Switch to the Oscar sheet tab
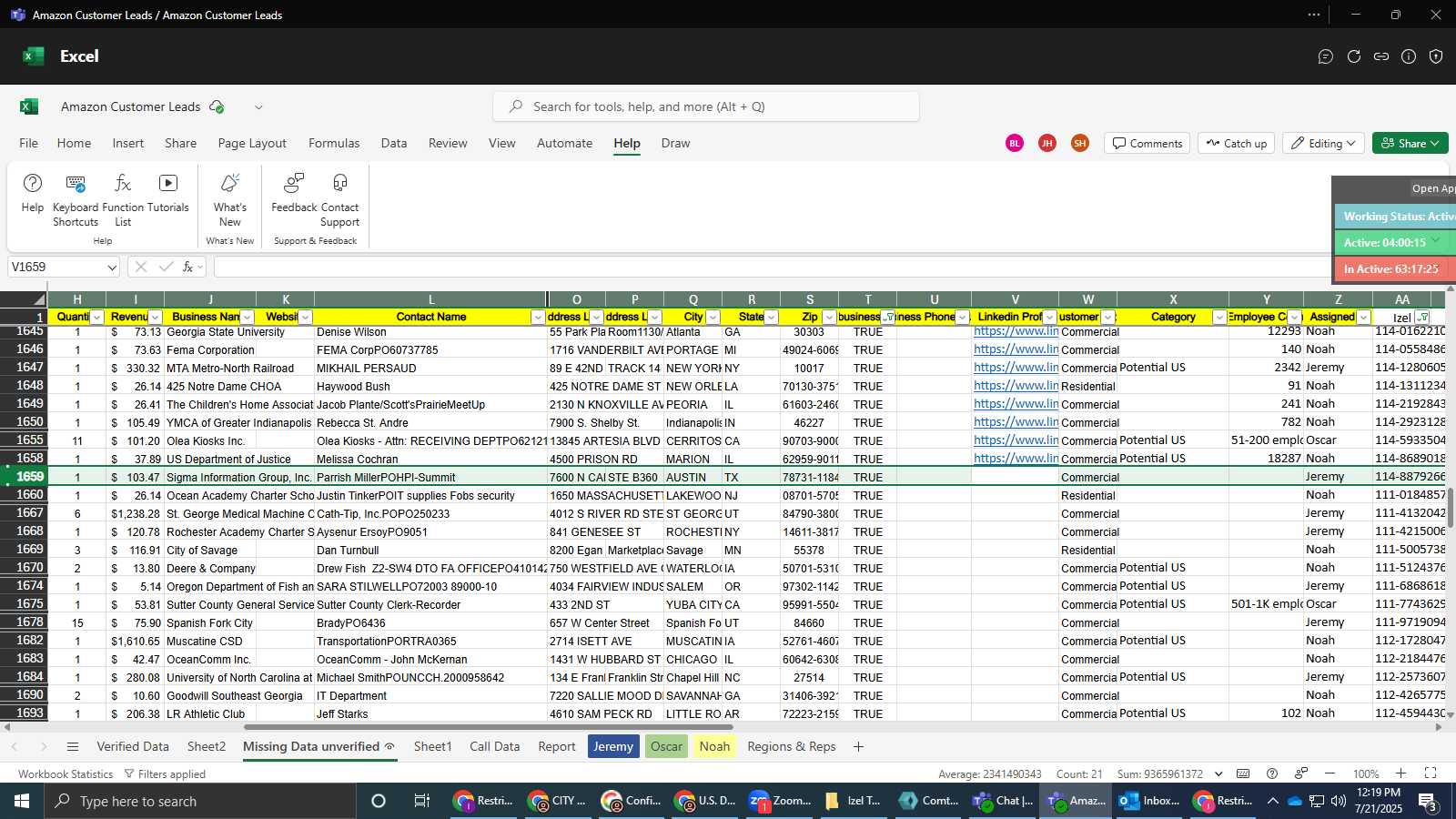The height and width of the screenshot is (819, 1456). pos(666,746)
